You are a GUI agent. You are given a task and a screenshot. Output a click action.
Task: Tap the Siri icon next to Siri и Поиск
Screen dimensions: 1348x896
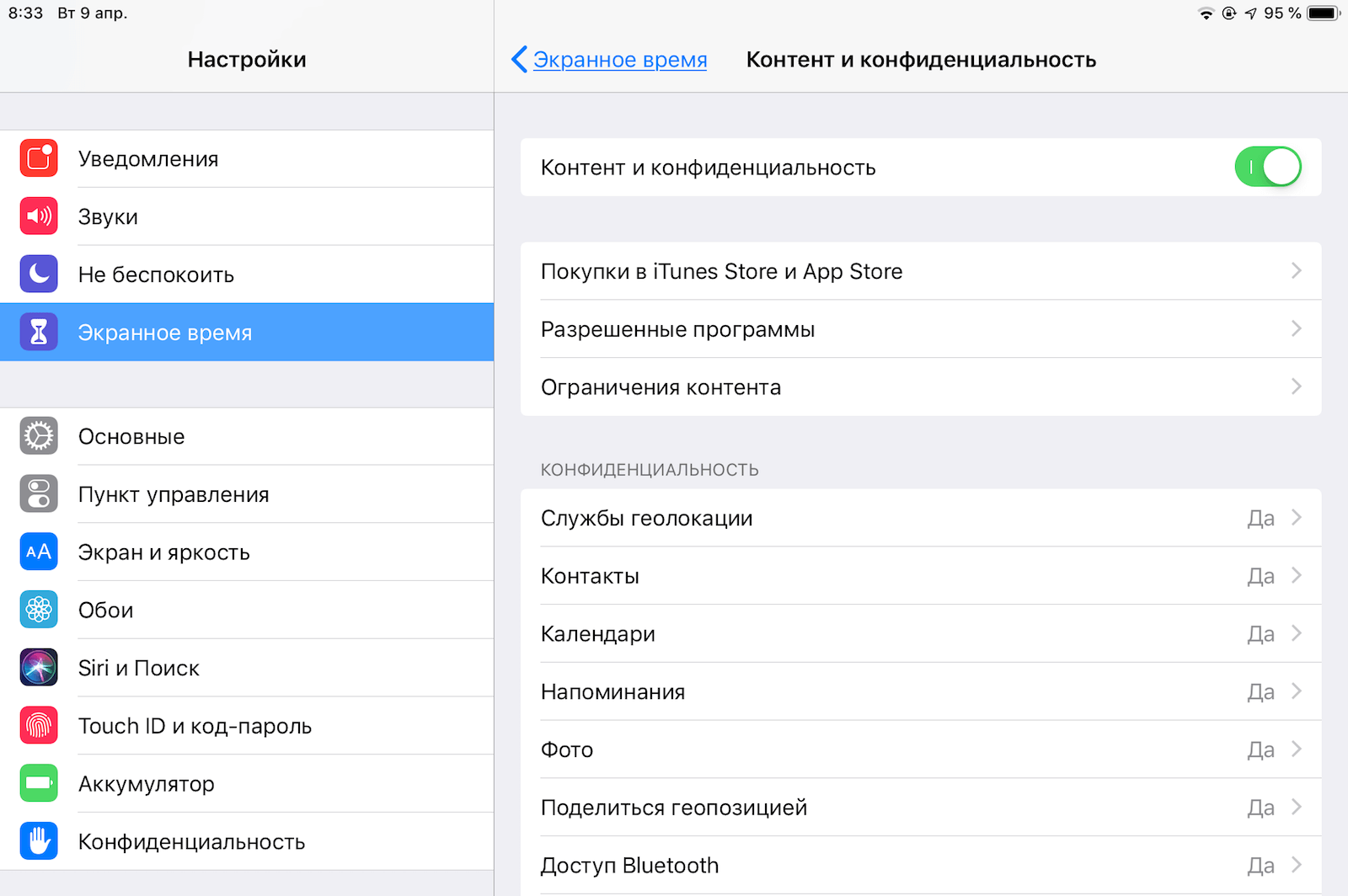pos(39,668)
